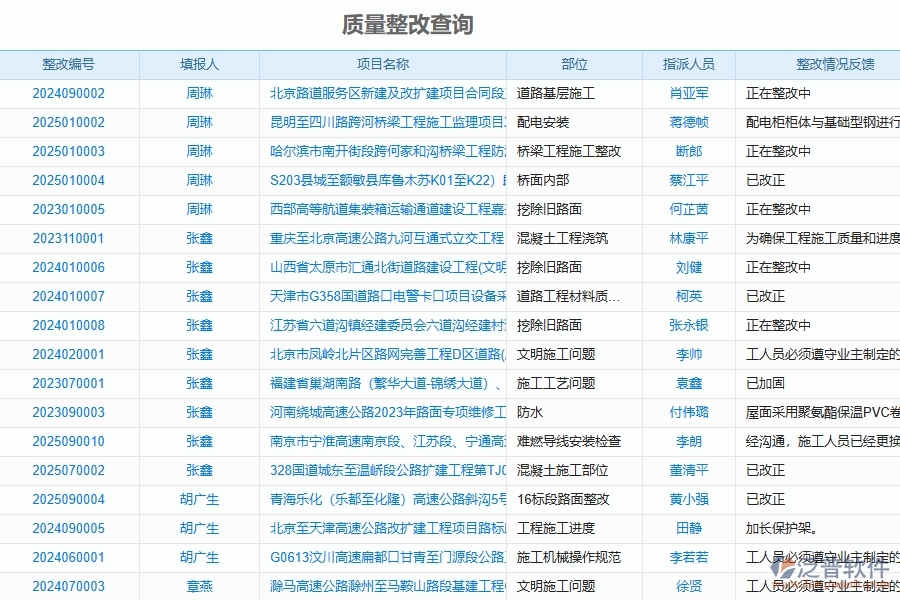
Task: Click the 部位 column header
Action: 573,64
